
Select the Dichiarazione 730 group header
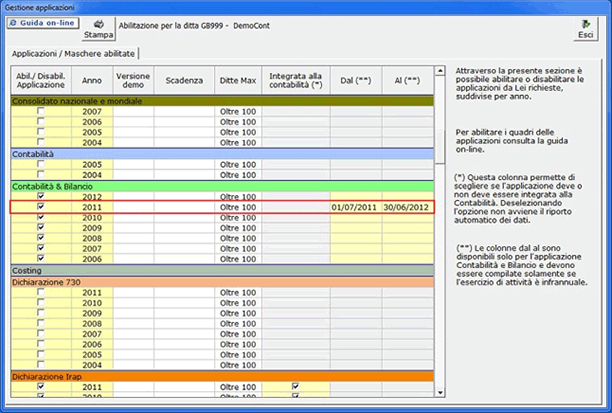click(222, 282)
